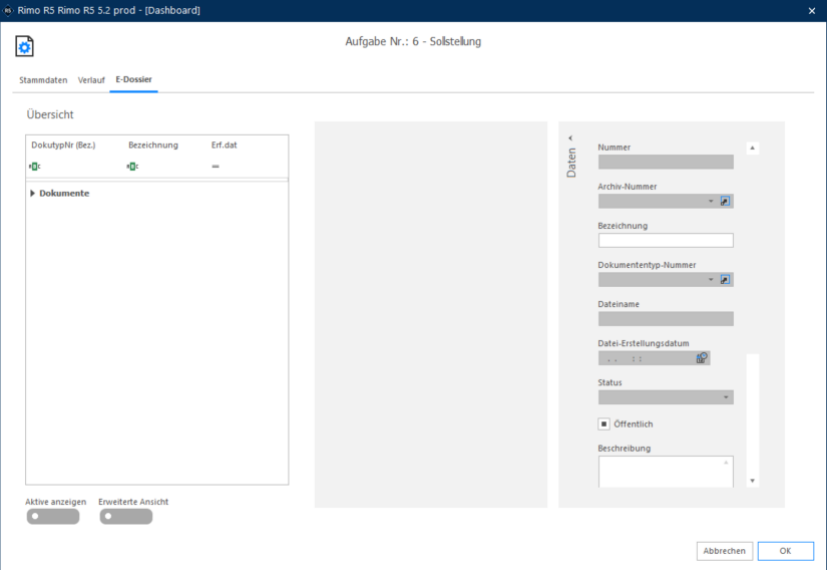Click the OK button
This screenshot has width=827, height=570.
(785, 551)
